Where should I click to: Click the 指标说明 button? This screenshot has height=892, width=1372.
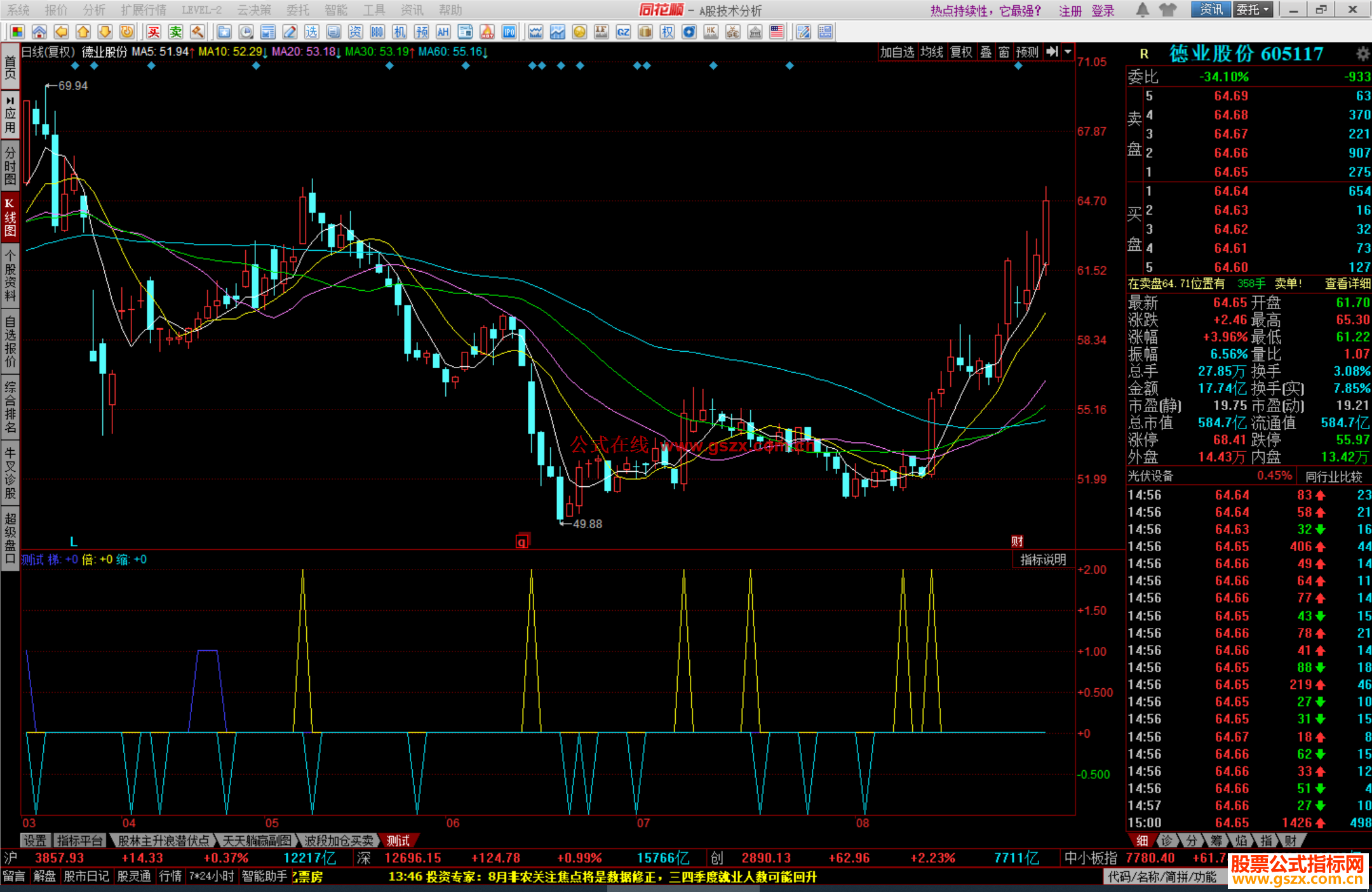(x=1042, y=559)
